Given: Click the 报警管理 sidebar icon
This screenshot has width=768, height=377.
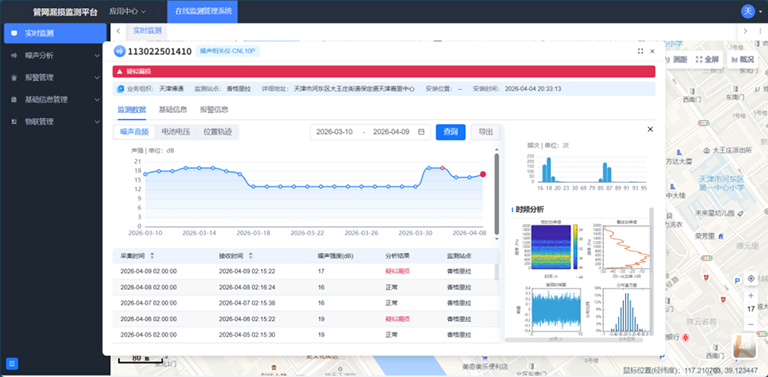Looking at the screenshot, I should 14,78.
